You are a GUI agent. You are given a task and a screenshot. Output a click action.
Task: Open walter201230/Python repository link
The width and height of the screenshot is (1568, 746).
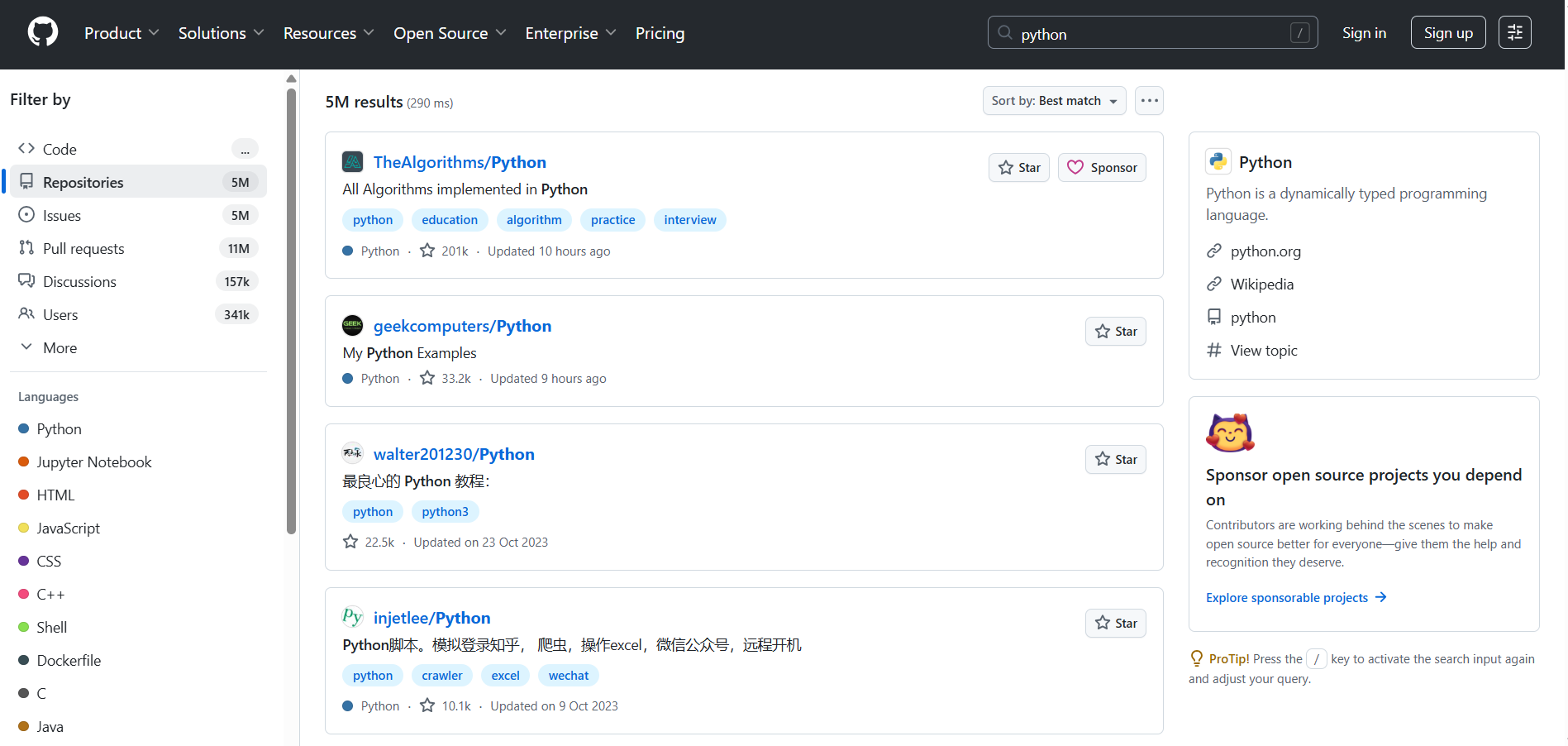pos(454,454)
